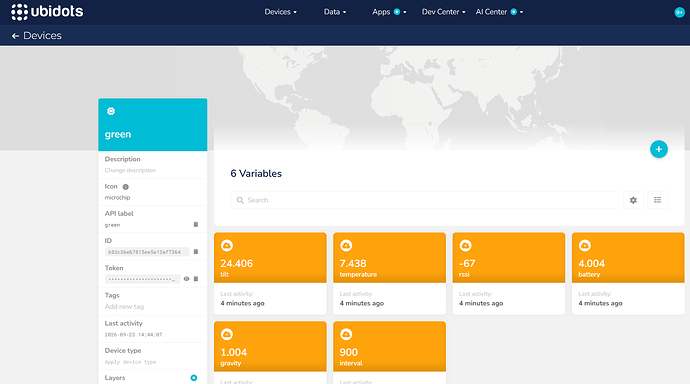The height and width of the screenshot is (384, 690).
Task: Reveal the token with eye icon
Action: coord(186,279)
